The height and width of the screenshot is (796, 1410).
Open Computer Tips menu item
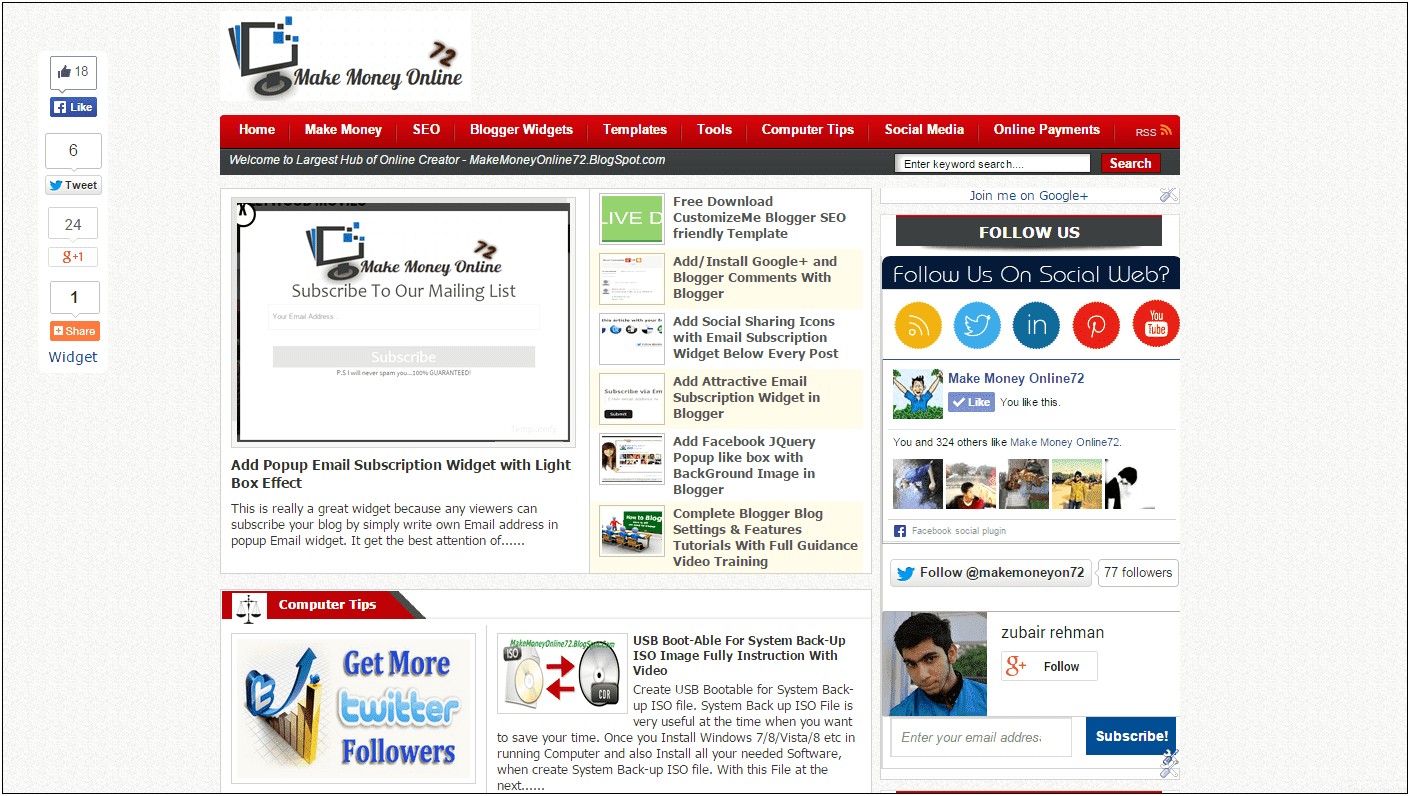(x=808, y=130)
